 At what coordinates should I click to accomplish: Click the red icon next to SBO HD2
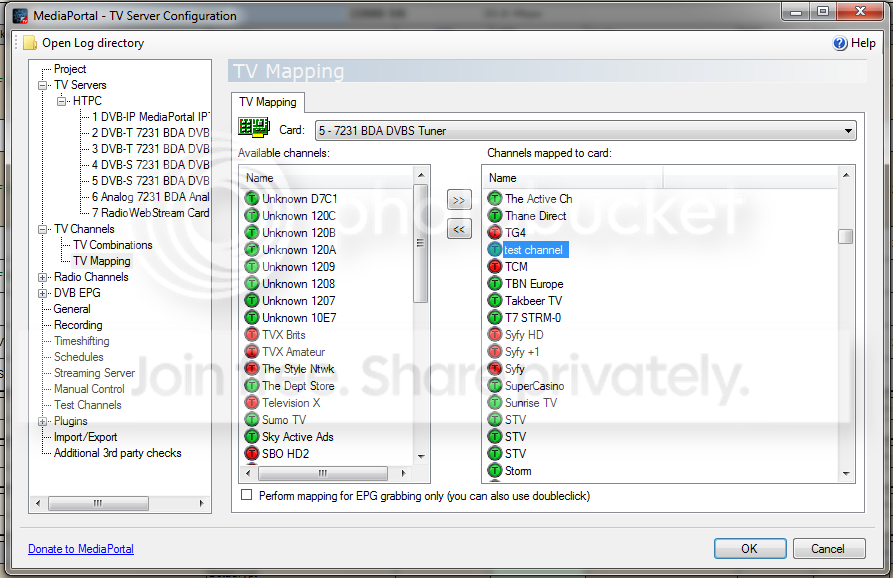(x=251, y=454)
